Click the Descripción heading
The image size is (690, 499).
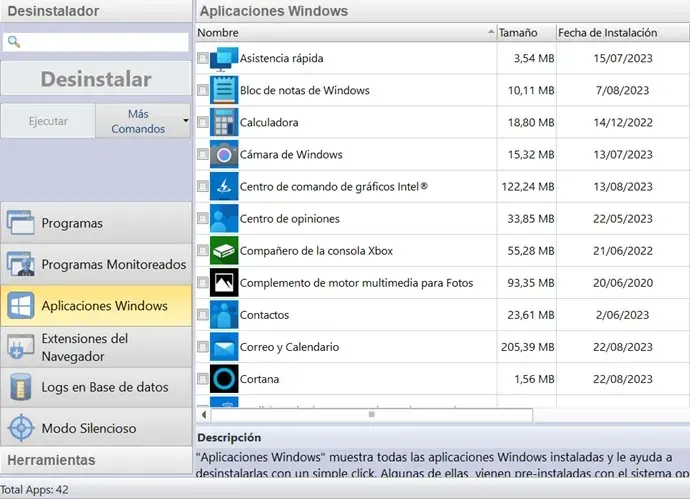(229, 437)
